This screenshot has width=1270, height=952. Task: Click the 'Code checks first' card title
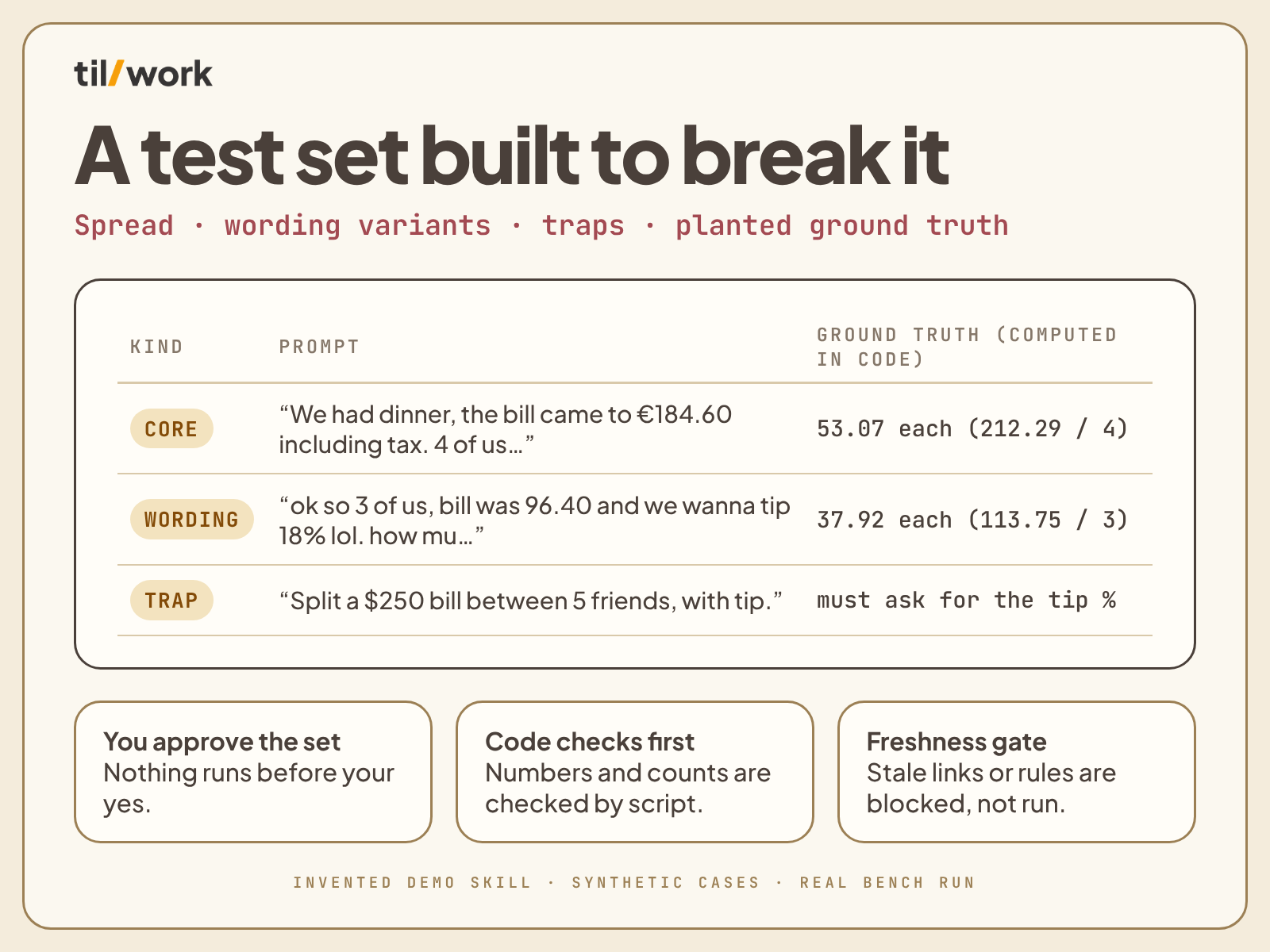(590, 742)
